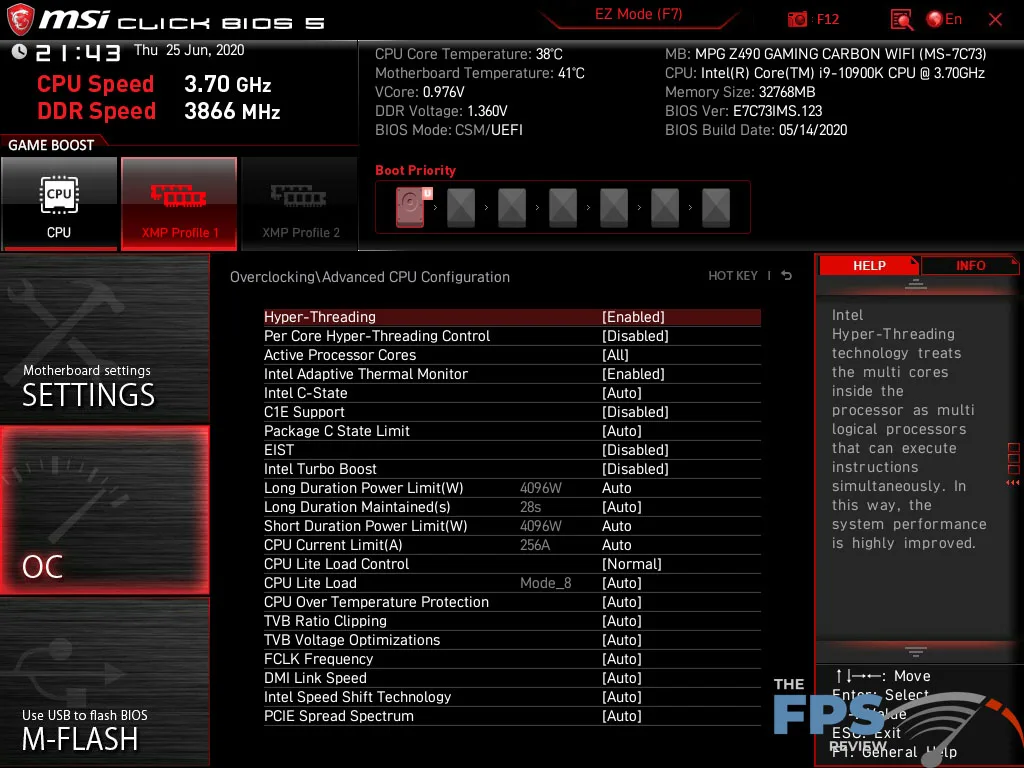Go back using the return arrow icon
The height and width of the screenshot is (768, 1024).
[787, 276]
